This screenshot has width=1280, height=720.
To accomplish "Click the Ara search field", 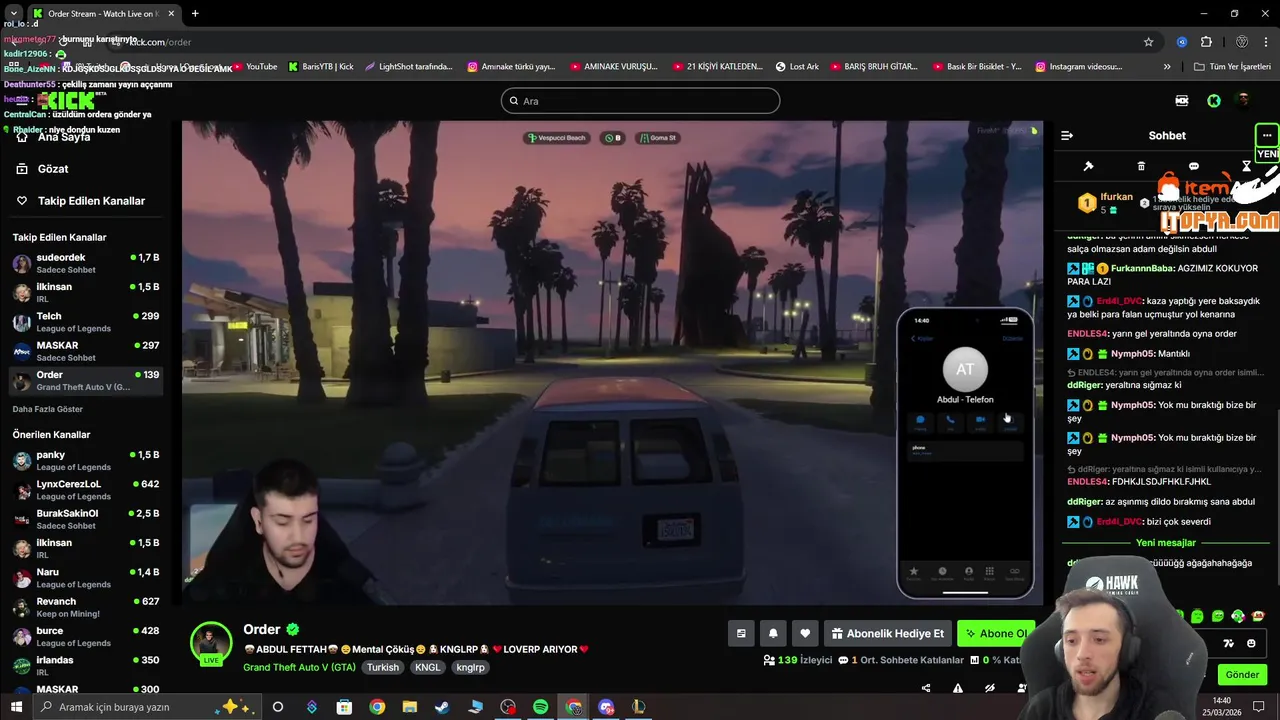I will click(x=640, y=101).
